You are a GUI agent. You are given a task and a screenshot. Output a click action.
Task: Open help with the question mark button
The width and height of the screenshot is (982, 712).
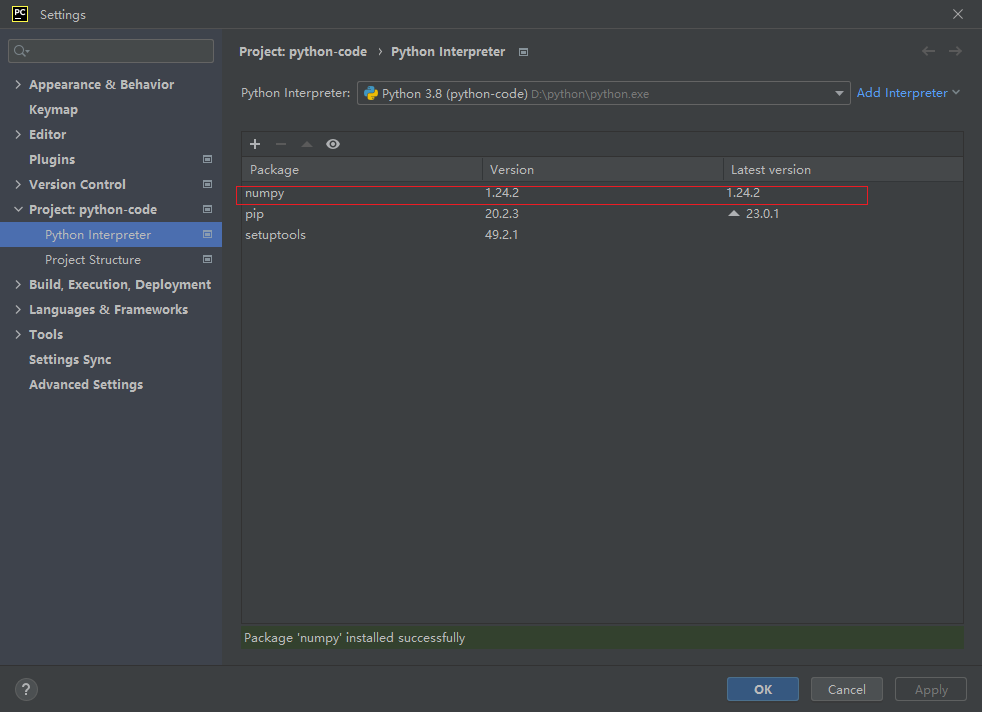coord(26,689)
